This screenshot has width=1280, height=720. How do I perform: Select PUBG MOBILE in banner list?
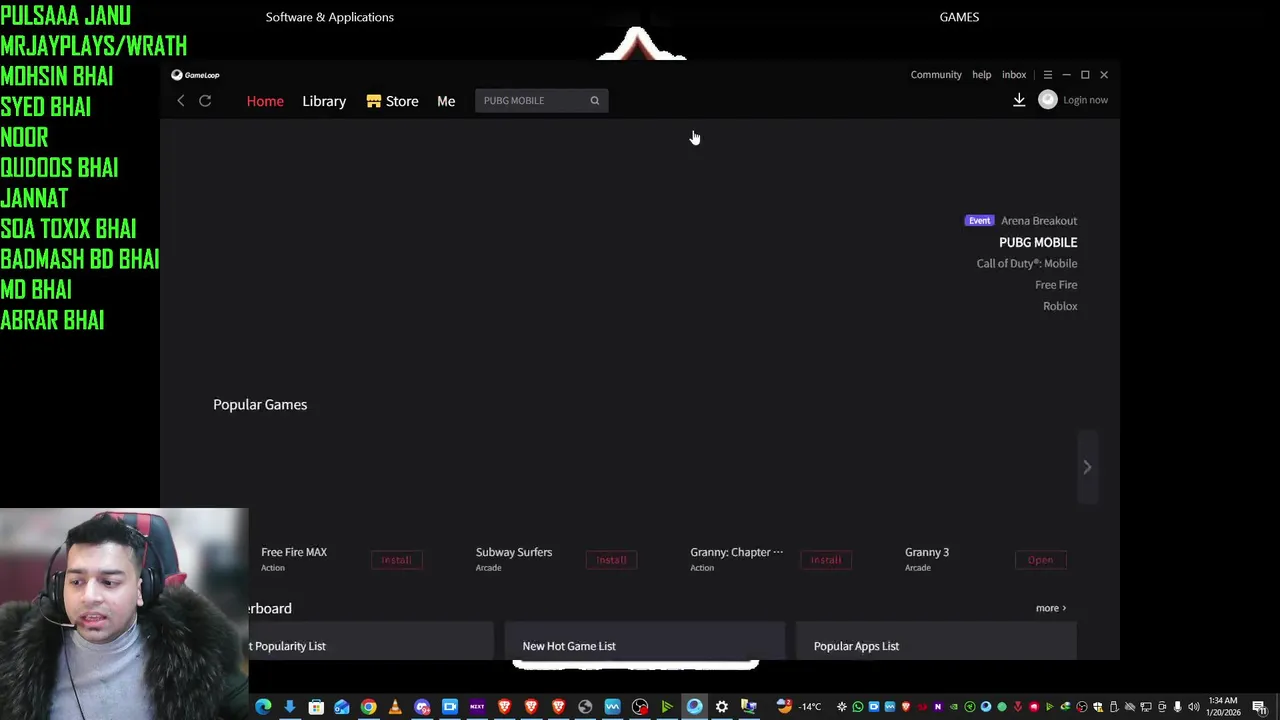click(1038, 242)
